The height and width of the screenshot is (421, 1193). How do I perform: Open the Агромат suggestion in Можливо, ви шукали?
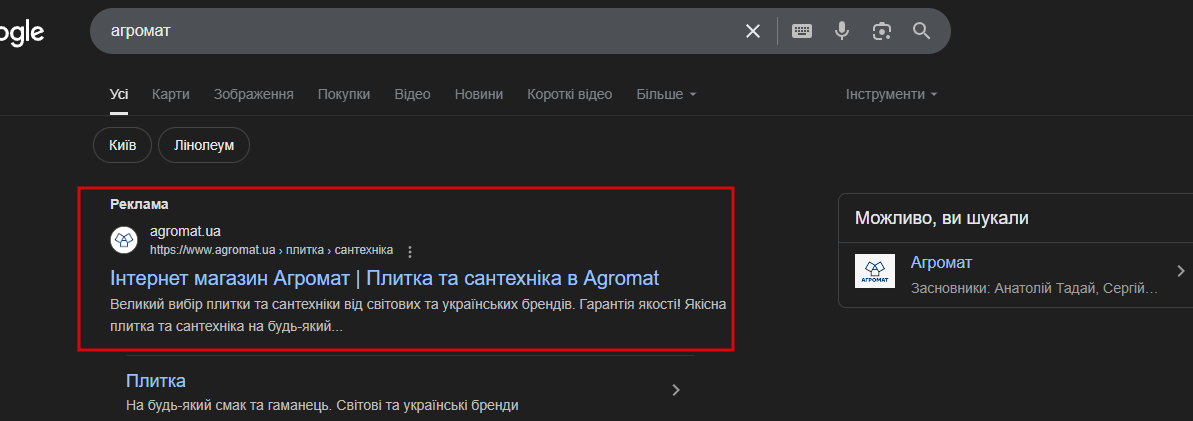(941, 263)
